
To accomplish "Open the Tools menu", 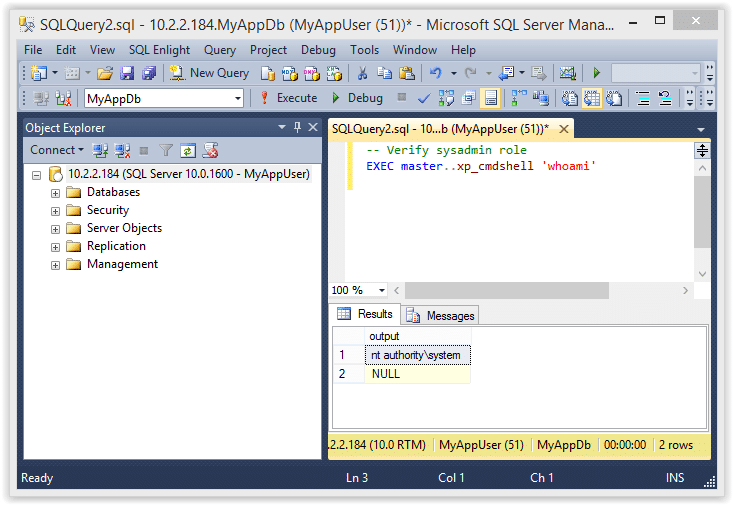I will coord(365,50).
